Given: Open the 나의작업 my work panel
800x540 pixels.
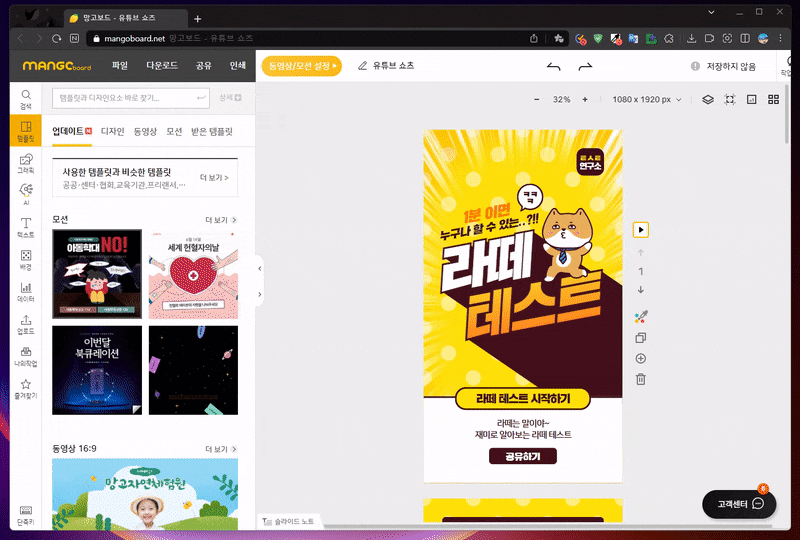Looking at the screenshot, I should (x=26, y=356).
